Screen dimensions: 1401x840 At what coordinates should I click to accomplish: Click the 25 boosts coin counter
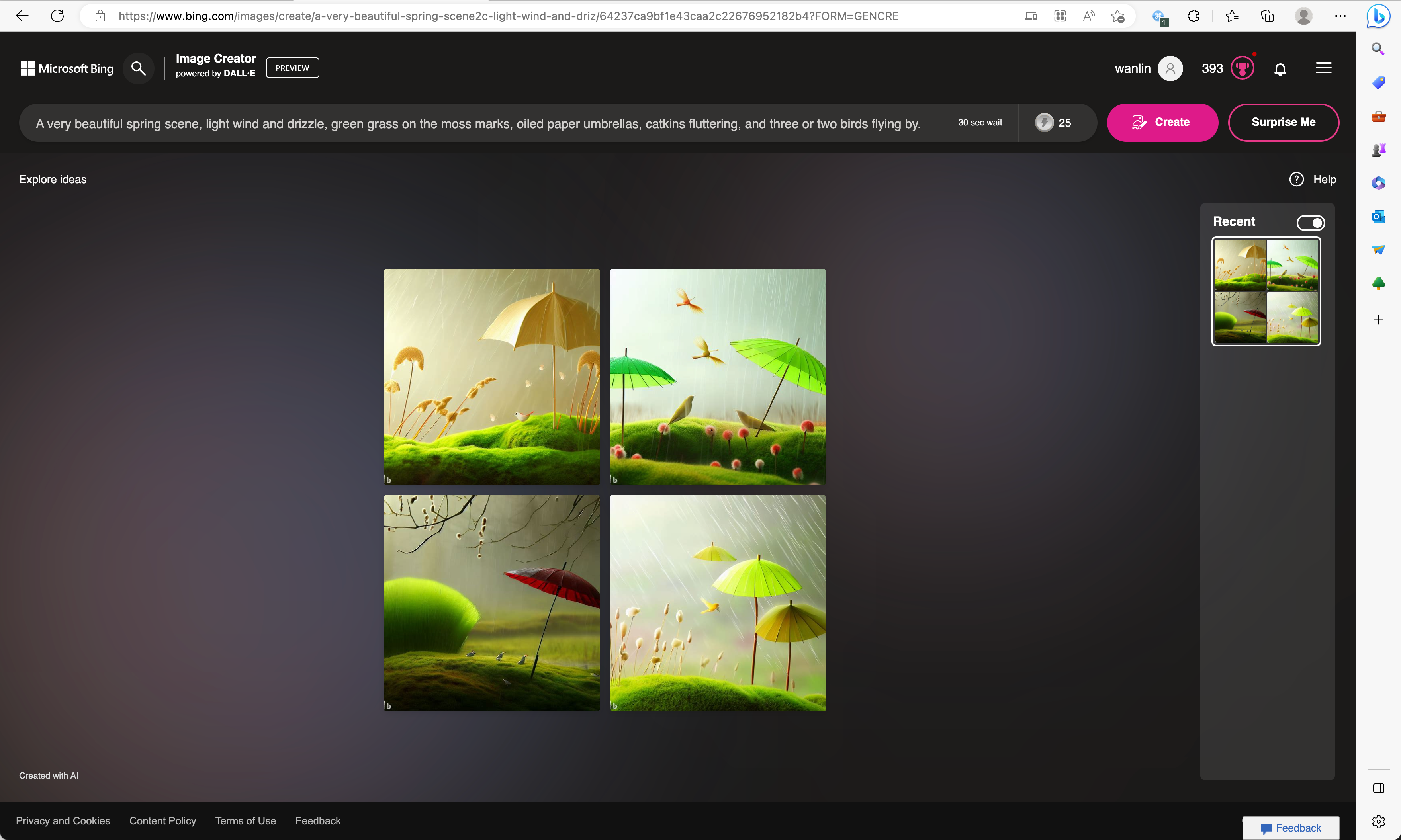[x=1053, y=122]
